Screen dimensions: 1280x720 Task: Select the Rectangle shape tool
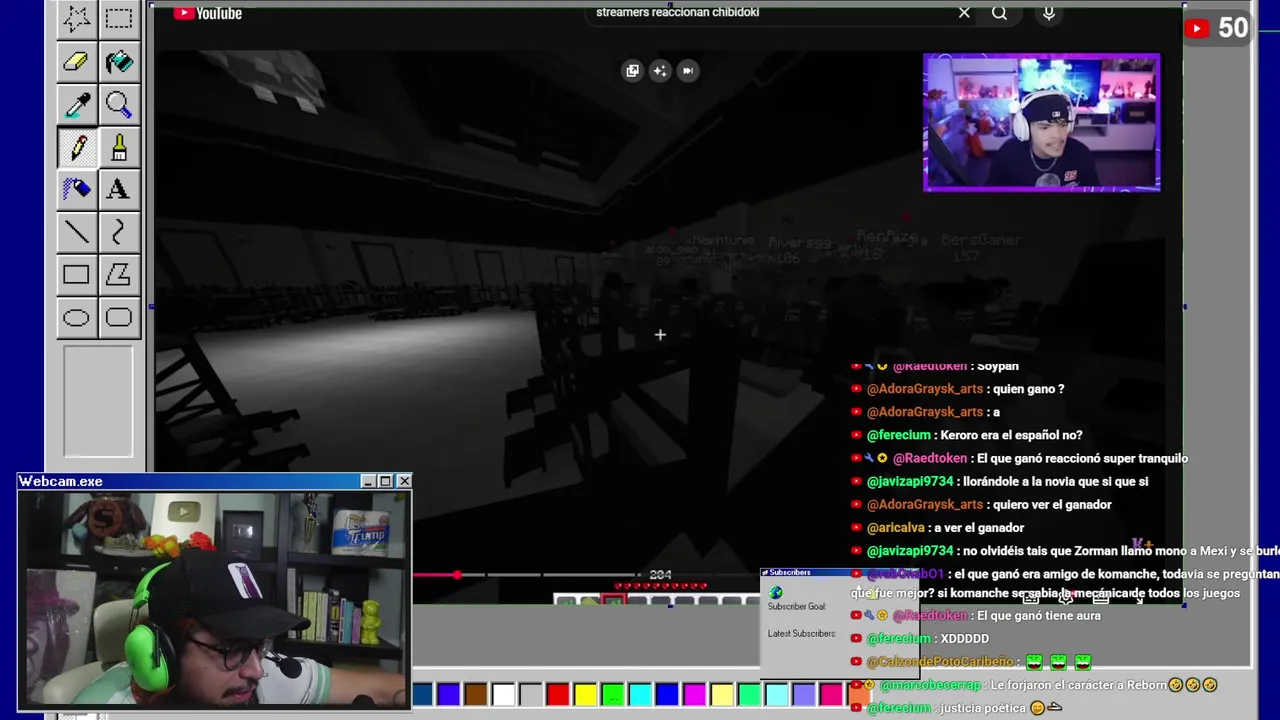point(76,275)
